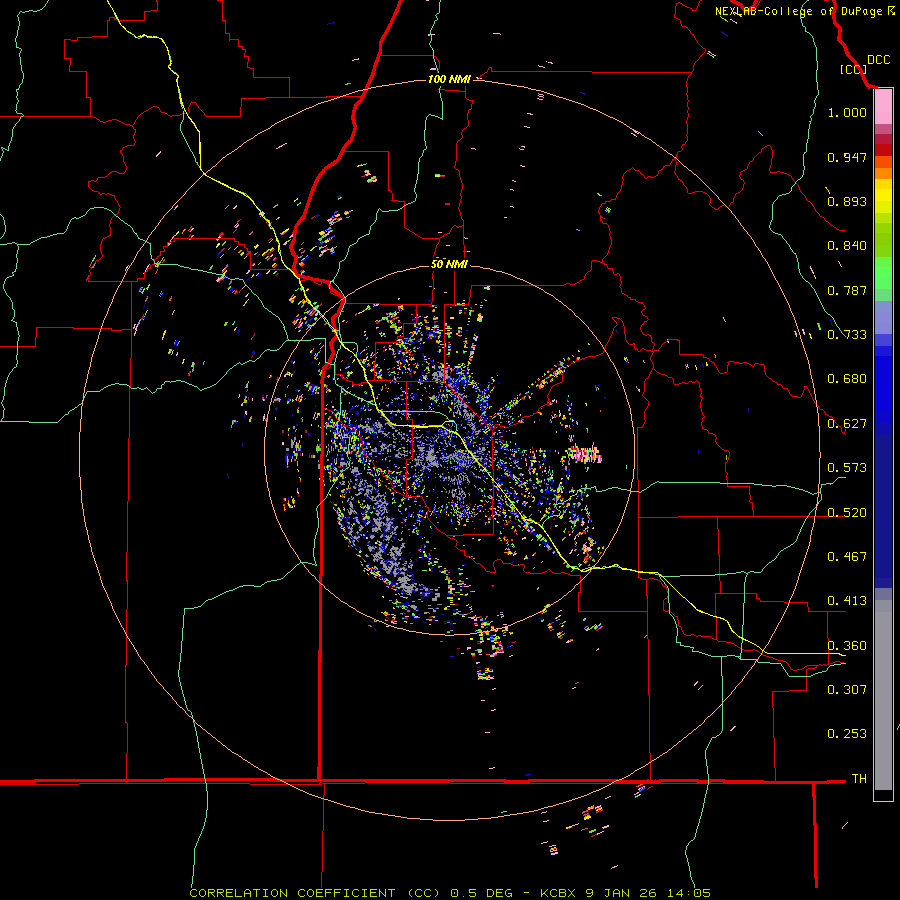Click the DCC label above the color scale
900x900 pixels.
coord(879,60)
